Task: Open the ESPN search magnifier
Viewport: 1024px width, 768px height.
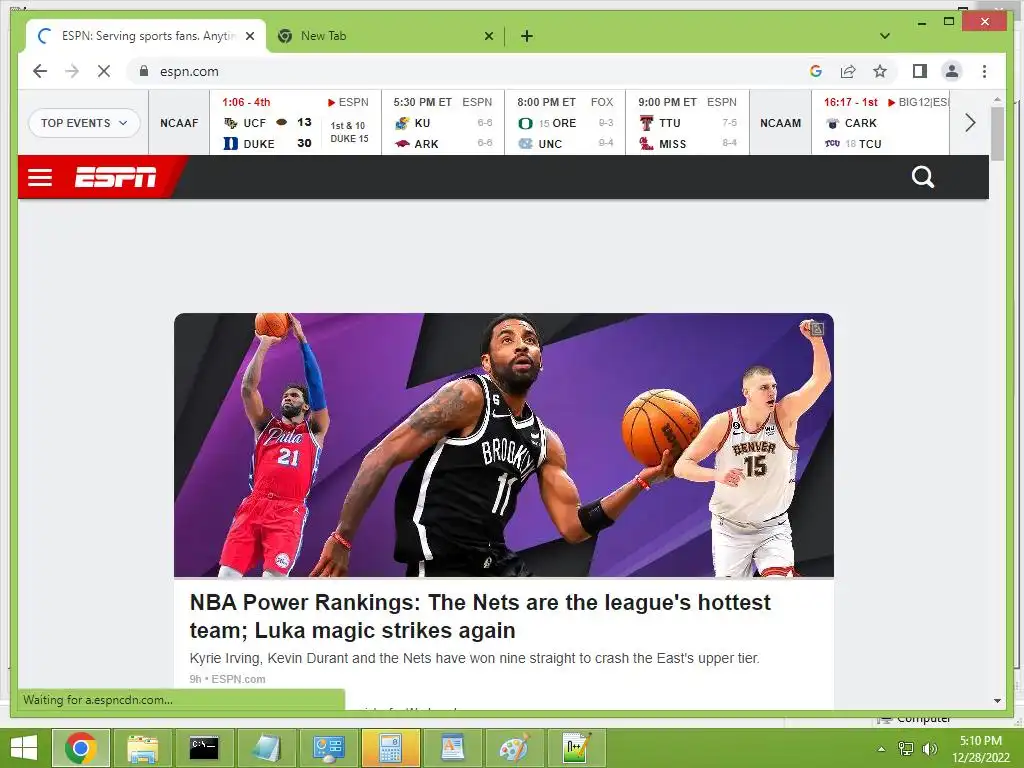Action: coord(922,177)
